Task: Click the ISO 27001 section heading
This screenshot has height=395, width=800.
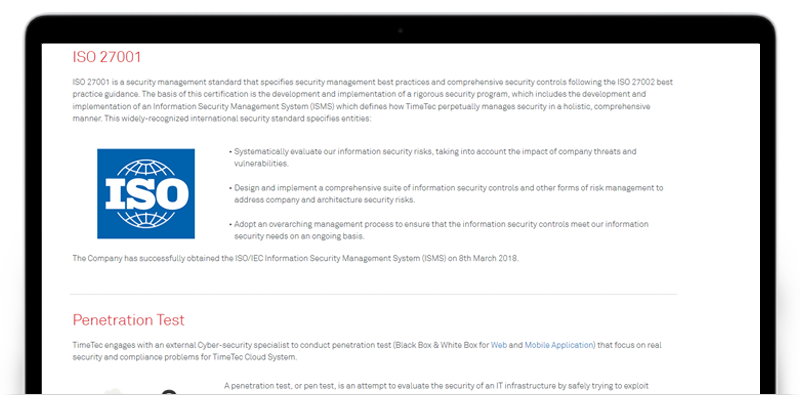Action: pos(107,57)
